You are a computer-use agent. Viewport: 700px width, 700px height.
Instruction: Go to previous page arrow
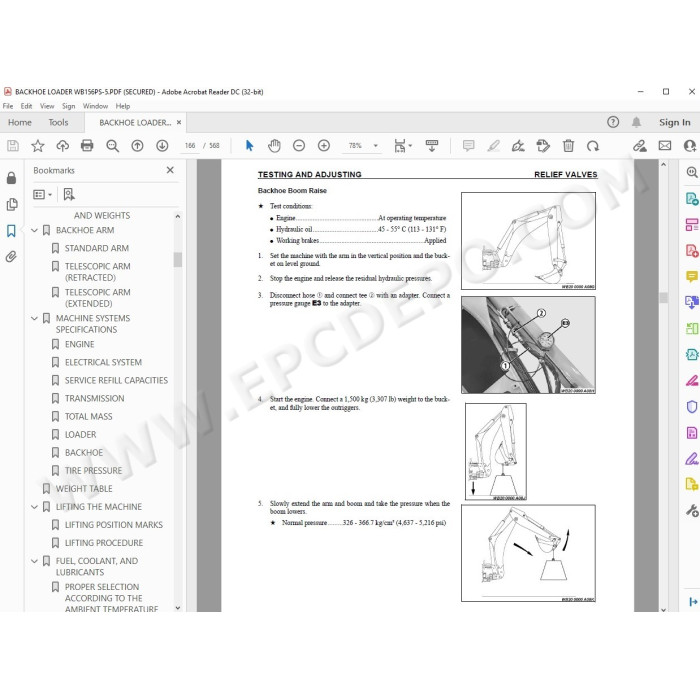(137, 146)
